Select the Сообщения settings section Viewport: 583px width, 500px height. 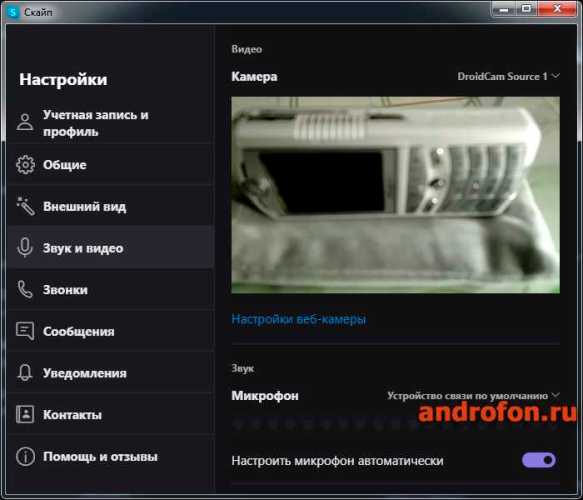(x=110, y=331)
